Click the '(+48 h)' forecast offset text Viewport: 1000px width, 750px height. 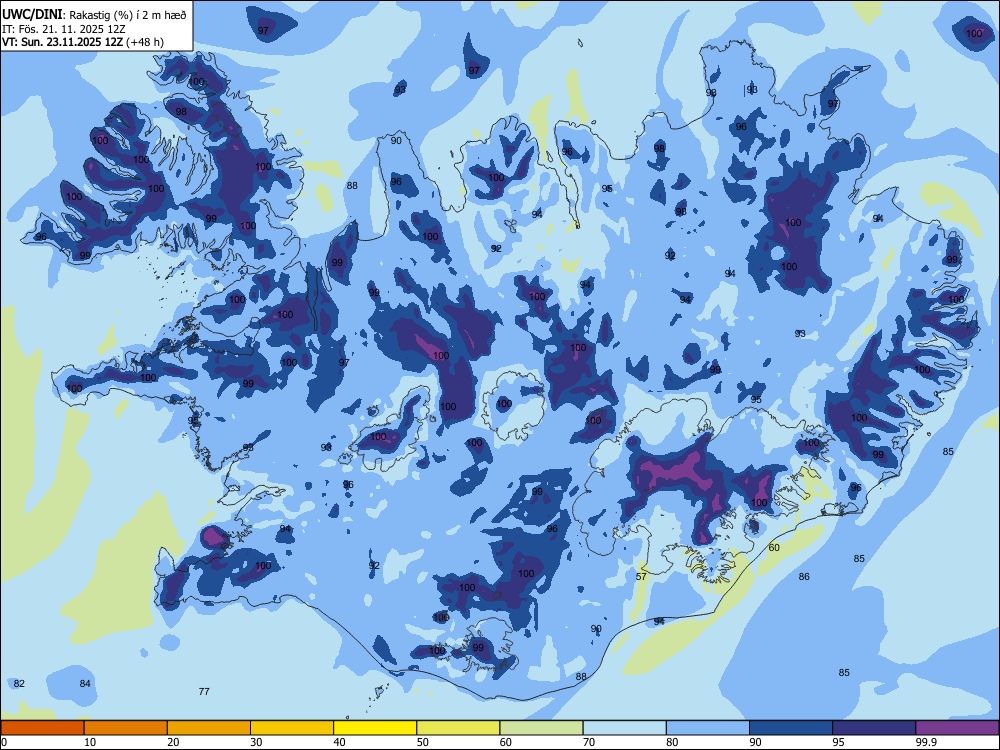(145, 42)
